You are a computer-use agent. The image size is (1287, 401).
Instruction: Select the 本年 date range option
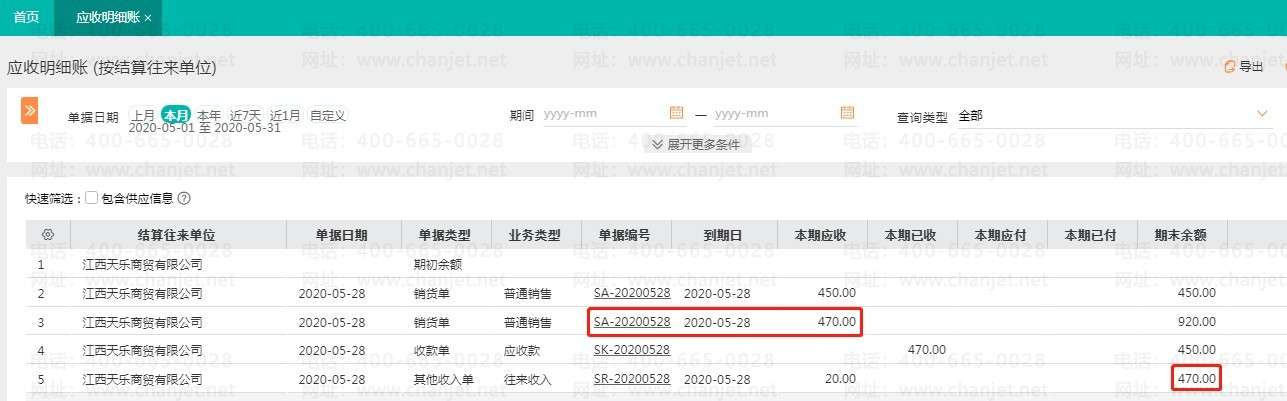[x=208, y=115]
